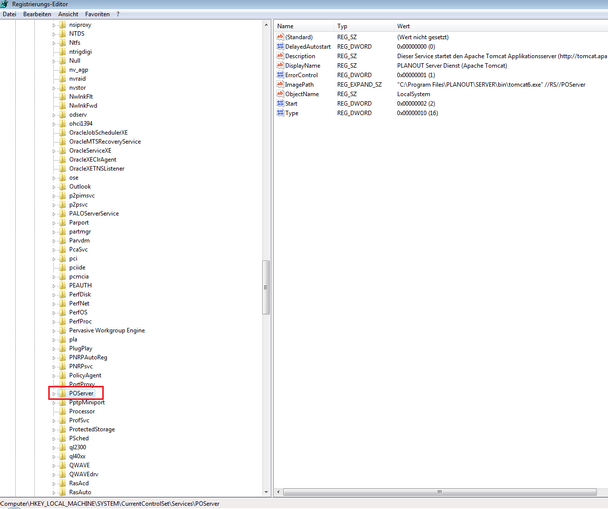Click the binary icon of Type value
The height and width of the screenshot is (509, 608).
[280, 113]
